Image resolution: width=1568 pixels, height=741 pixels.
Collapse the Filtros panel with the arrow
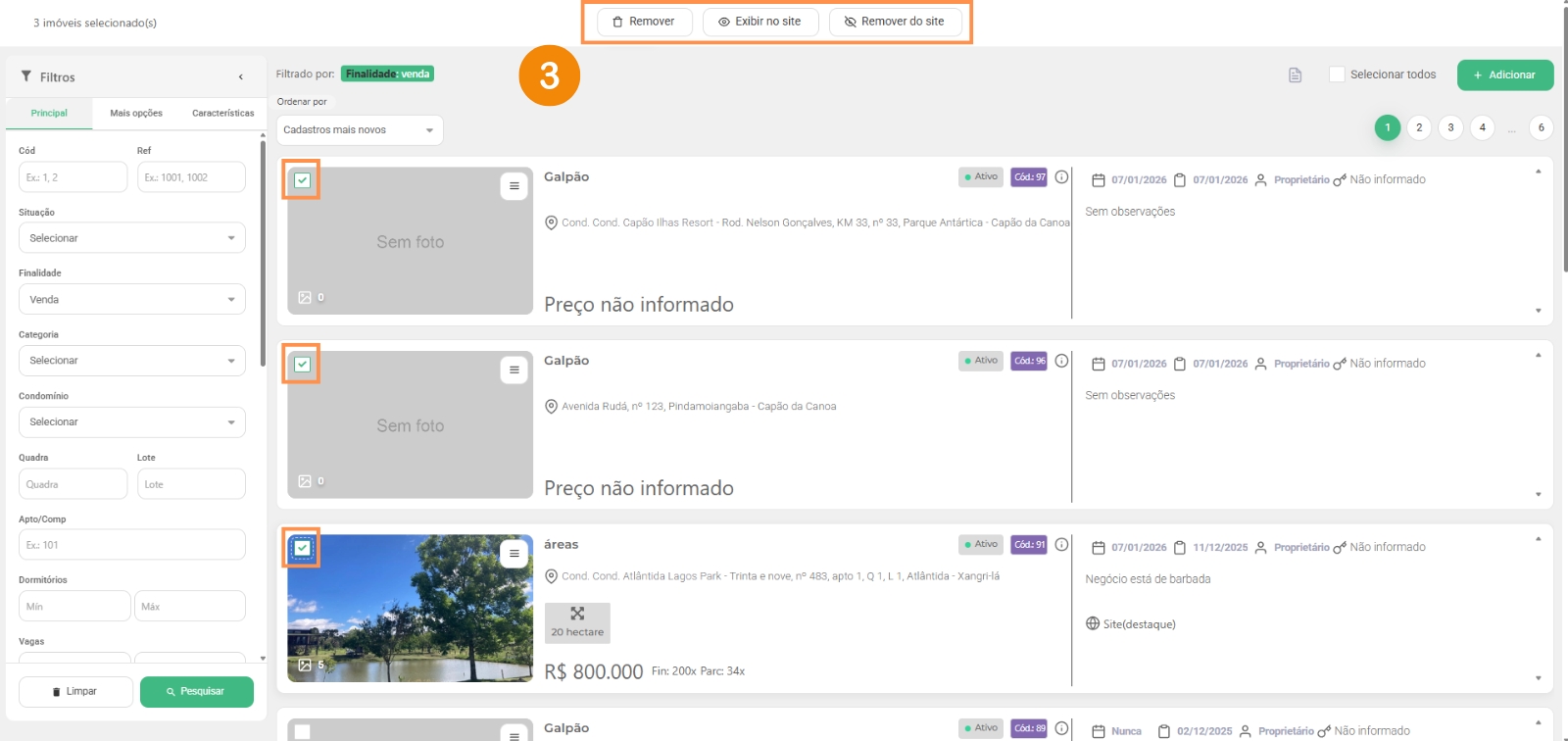[x=241, y=77]
